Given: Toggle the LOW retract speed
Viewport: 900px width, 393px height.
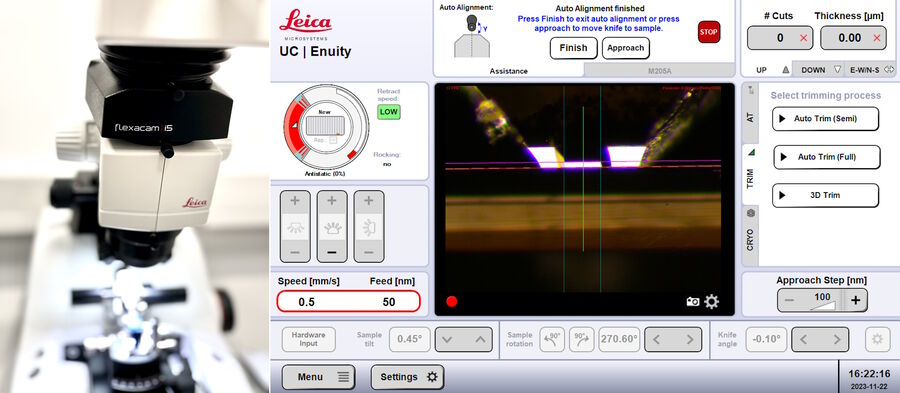Looking at the screenshot, I should tap(389, 112).
